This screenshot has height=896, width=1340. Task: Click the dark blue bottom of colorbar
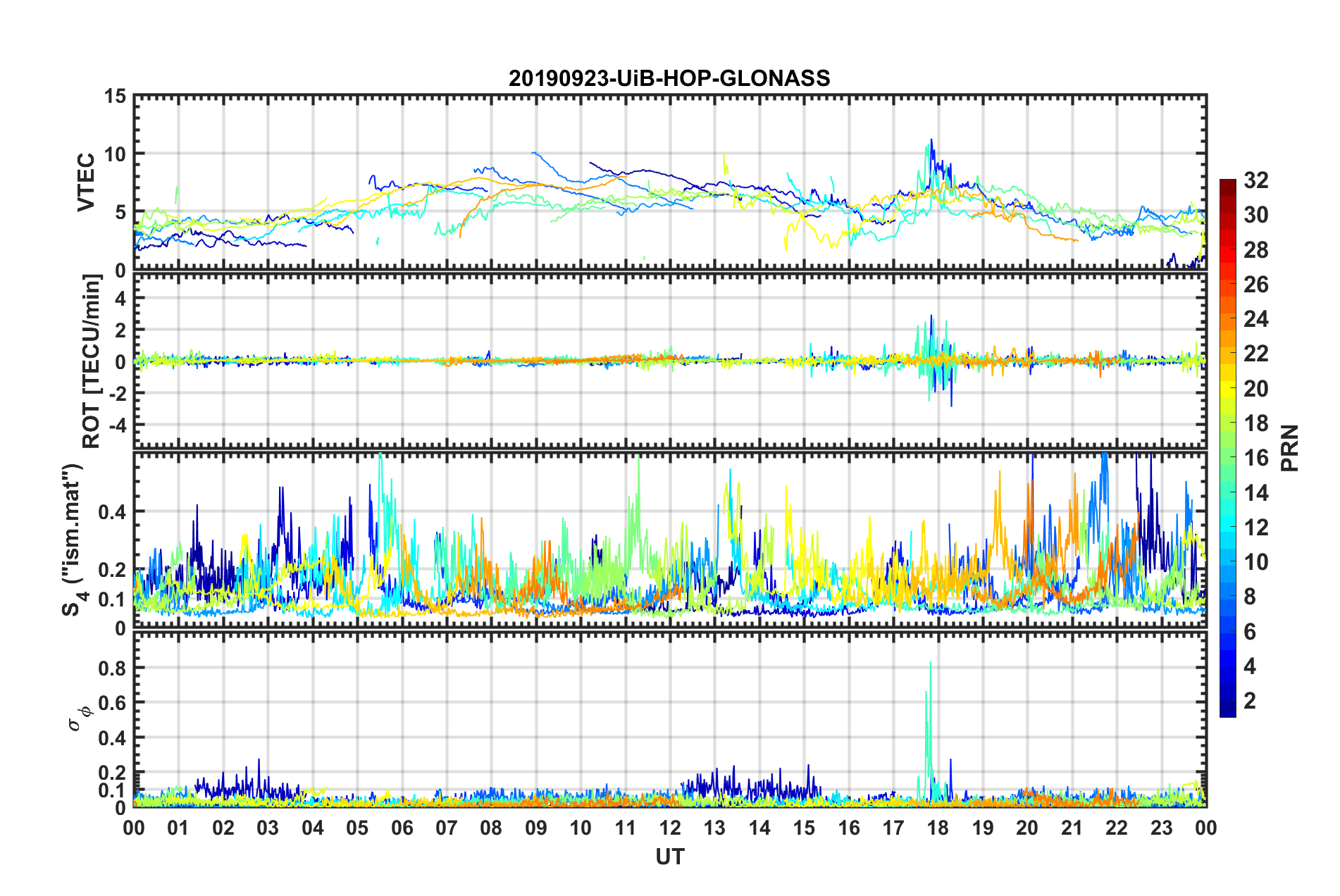[x=1228, y=710]
